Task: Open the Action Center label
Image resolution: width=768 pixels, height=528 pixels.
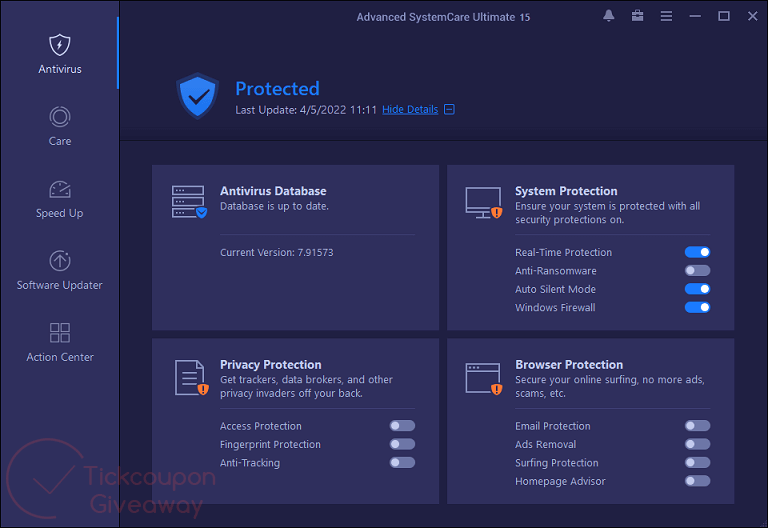Action: pyautogui.click(x=60, y=357)
